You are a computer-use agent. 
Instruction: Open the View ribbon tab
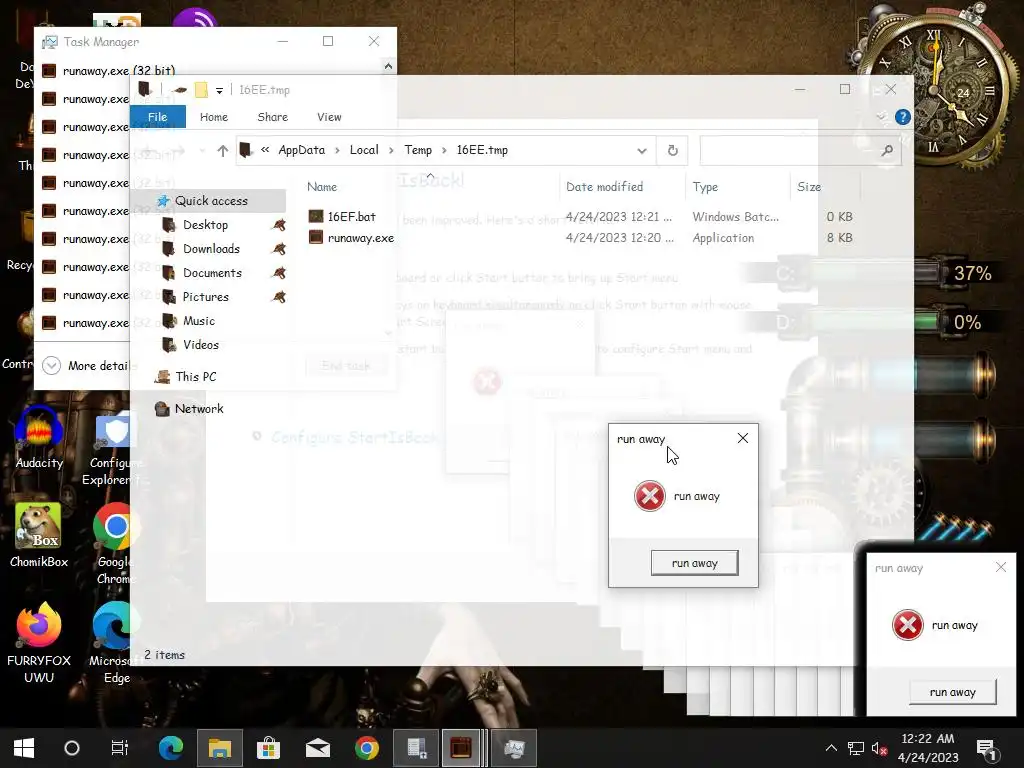(x=329, y=117)
